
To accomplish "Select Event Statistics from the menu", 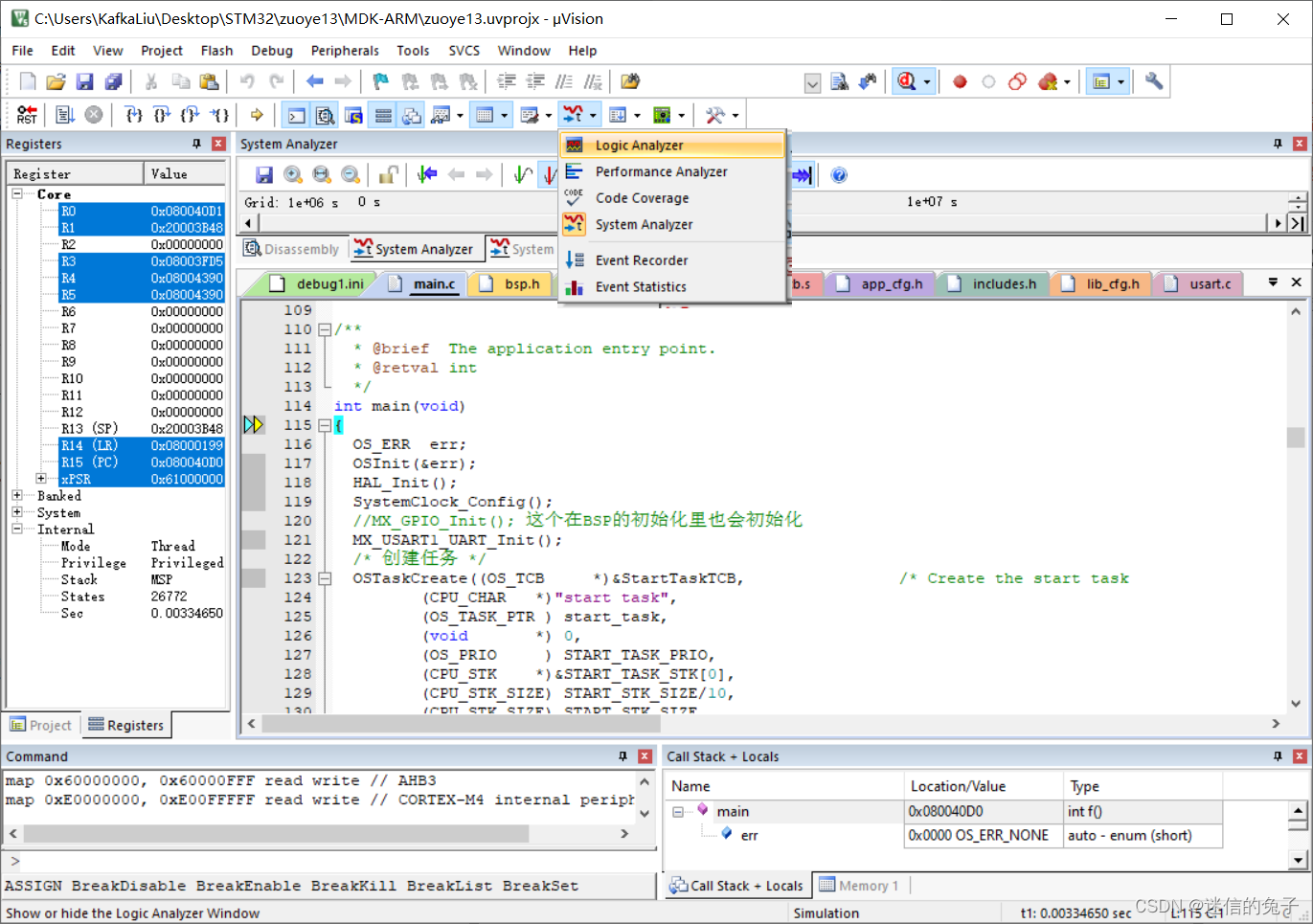I will click(x=672, y=286).
